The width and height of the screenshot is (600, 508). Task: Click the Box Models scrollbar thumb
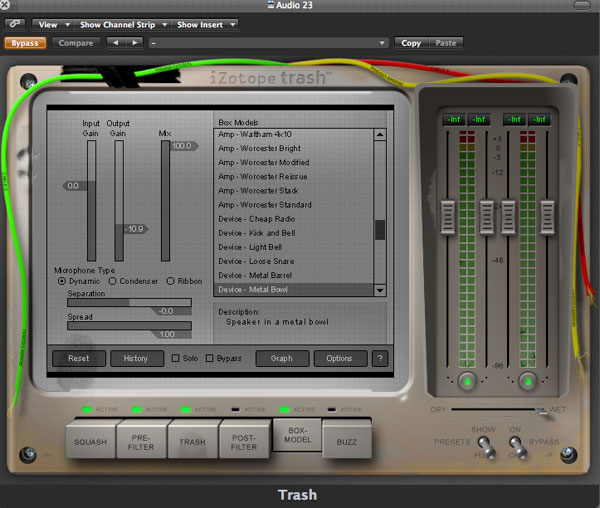380,230
